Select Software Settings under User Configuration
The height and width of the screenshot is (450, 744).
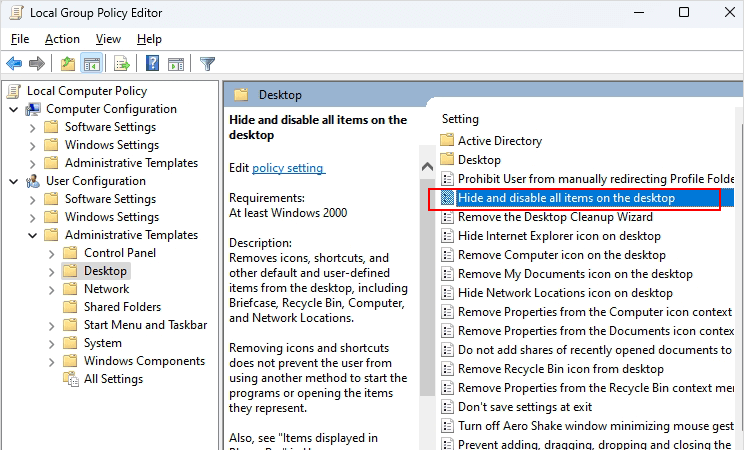tap(110, 198)
